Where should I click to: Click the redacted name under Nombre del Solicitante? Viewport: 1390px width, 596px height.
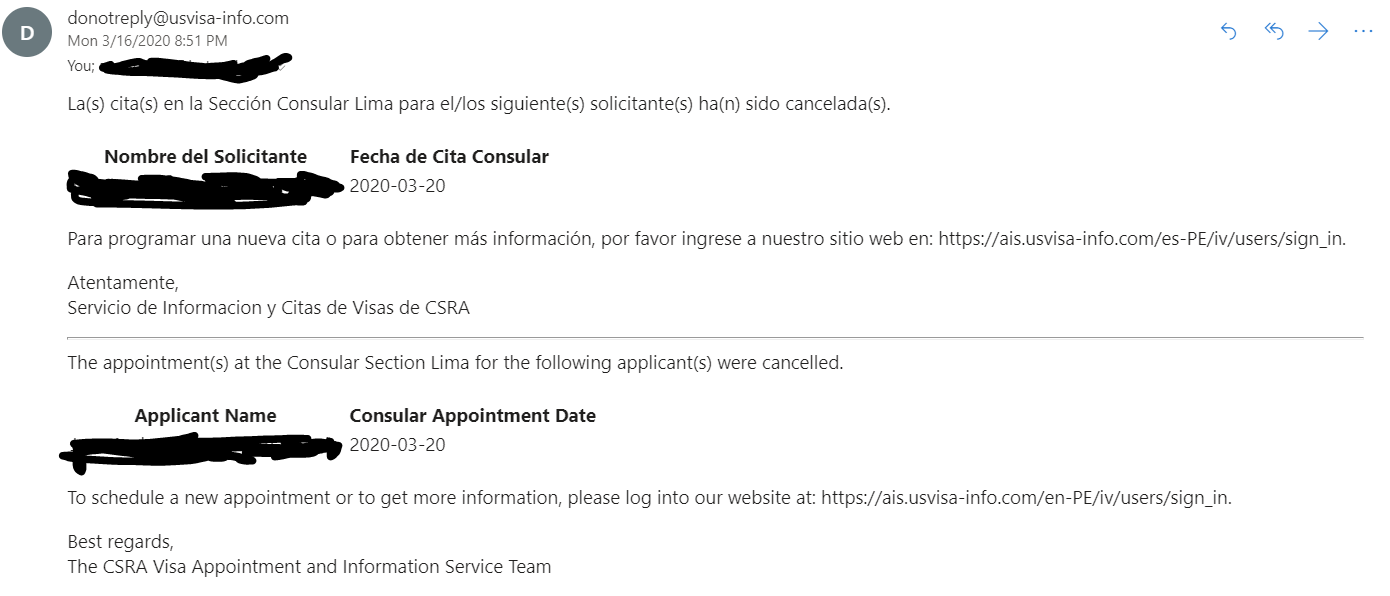click(x=205, y=189)
